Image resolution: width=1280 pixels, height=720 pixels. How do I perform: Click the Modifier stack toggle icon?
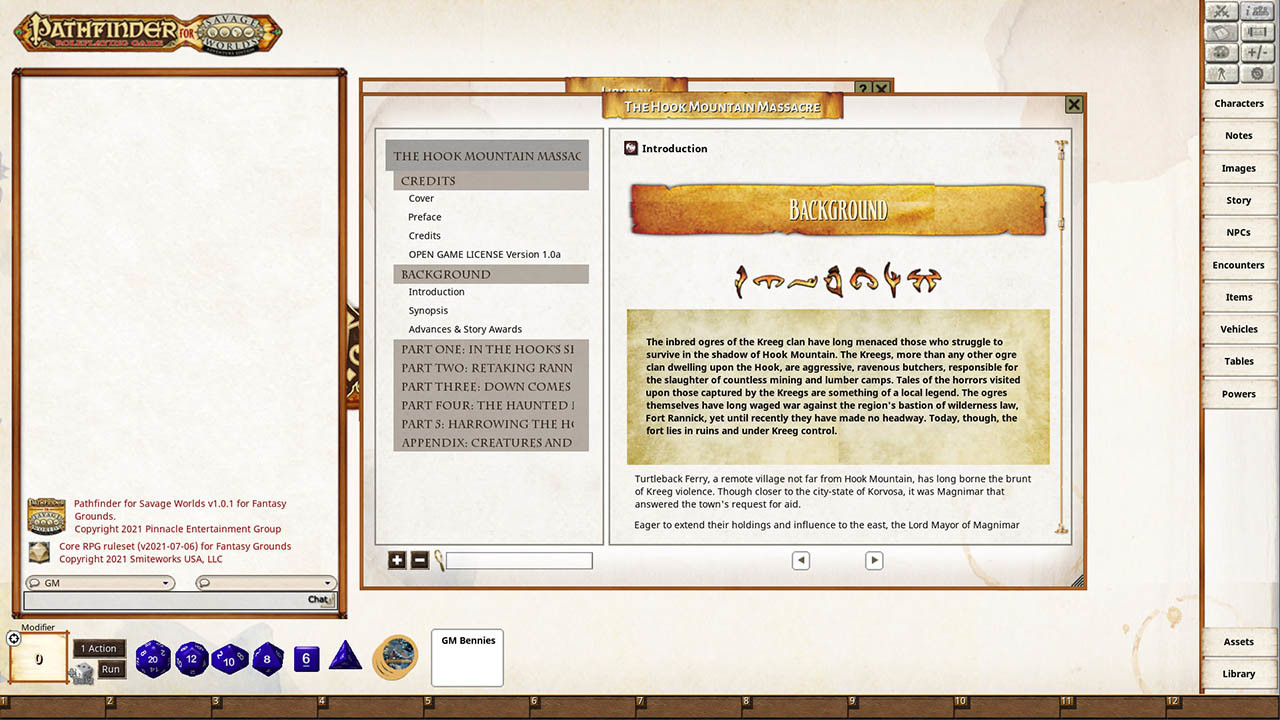coord(13,637)
